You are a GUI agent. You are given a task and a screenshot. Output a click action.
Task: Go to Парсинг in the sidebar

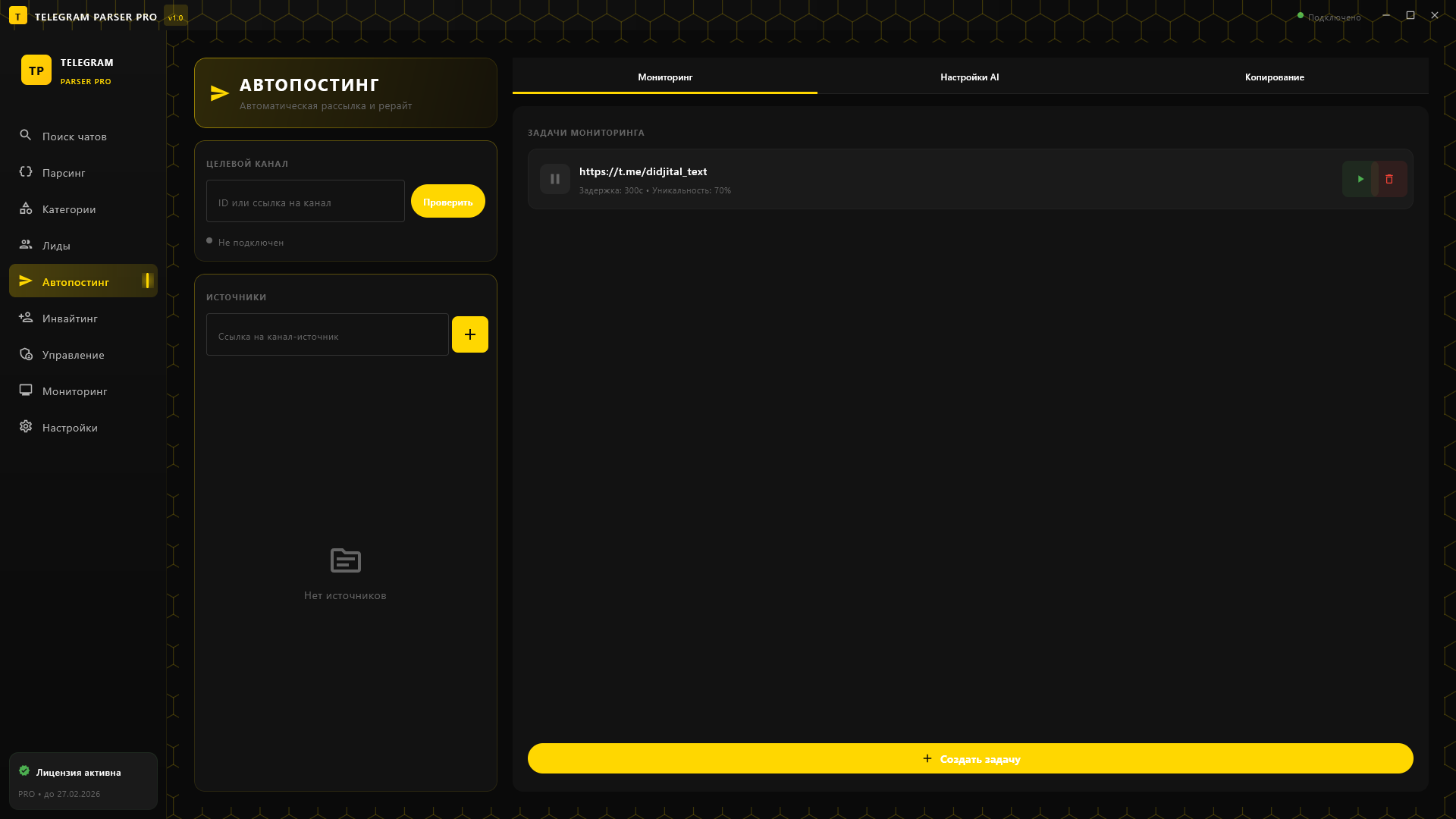coord(64,173)
